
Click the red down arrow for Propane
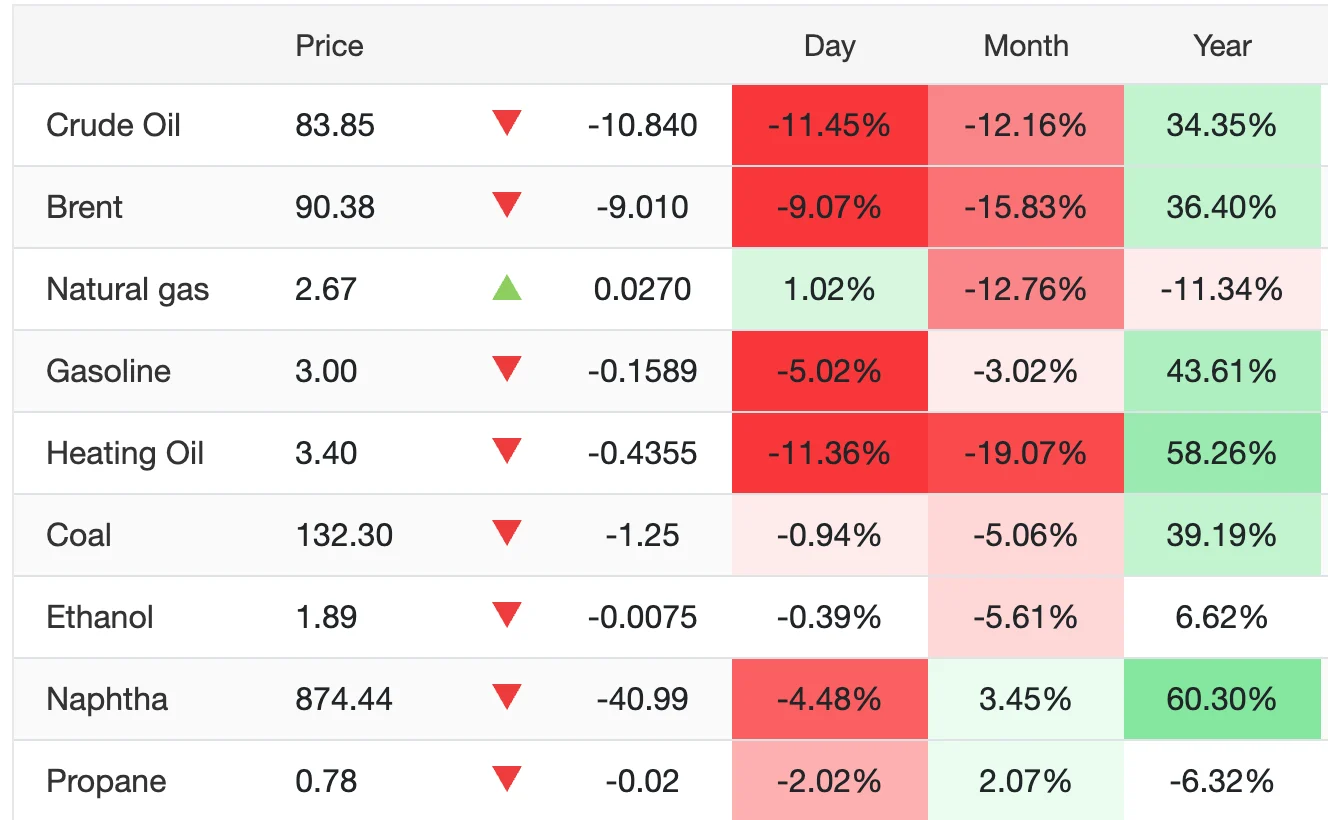[x=507, y=780]
